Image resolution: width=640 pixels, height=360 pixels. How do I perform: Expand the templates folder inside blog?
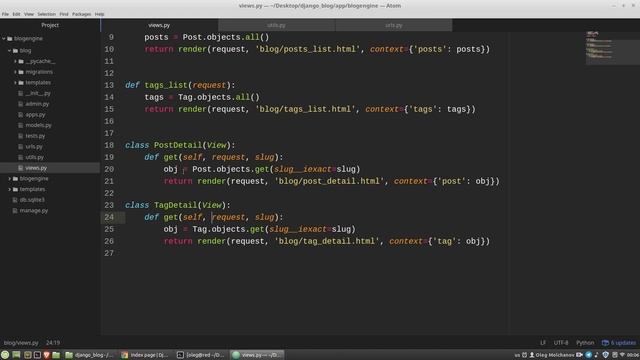(x=15, y=82)
